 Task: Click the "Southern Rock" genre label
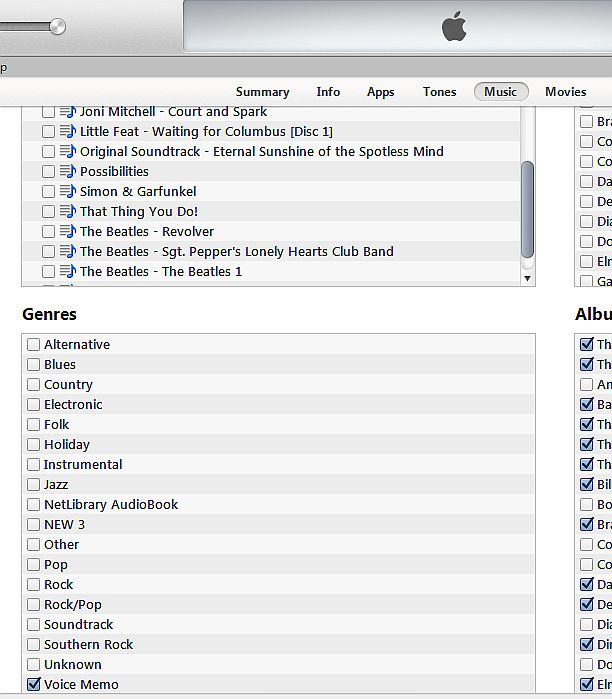pos(88,645)
